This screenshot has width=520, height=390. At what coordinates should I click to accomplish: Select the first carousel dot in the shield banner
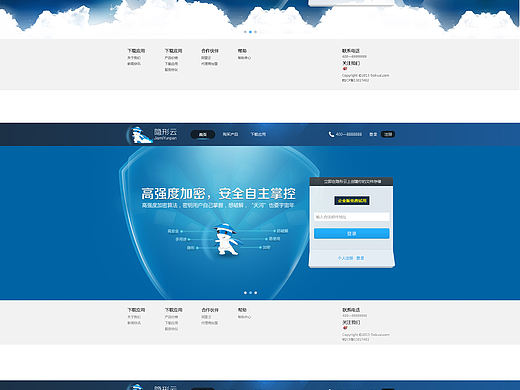tap(245, 293)
